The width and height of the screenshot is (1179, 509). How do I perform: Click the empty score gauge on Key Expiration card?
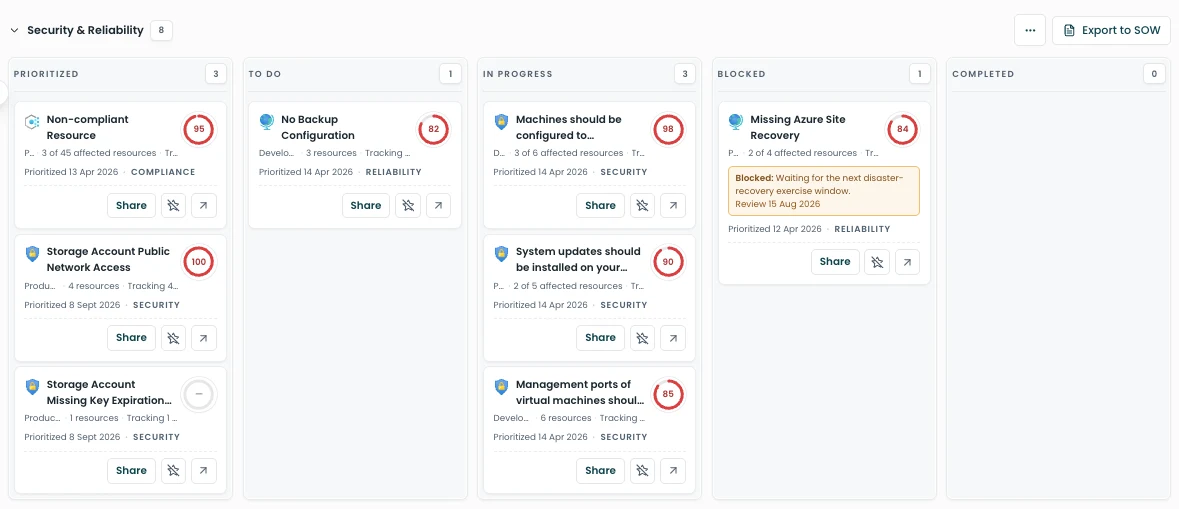coord(199,394)
